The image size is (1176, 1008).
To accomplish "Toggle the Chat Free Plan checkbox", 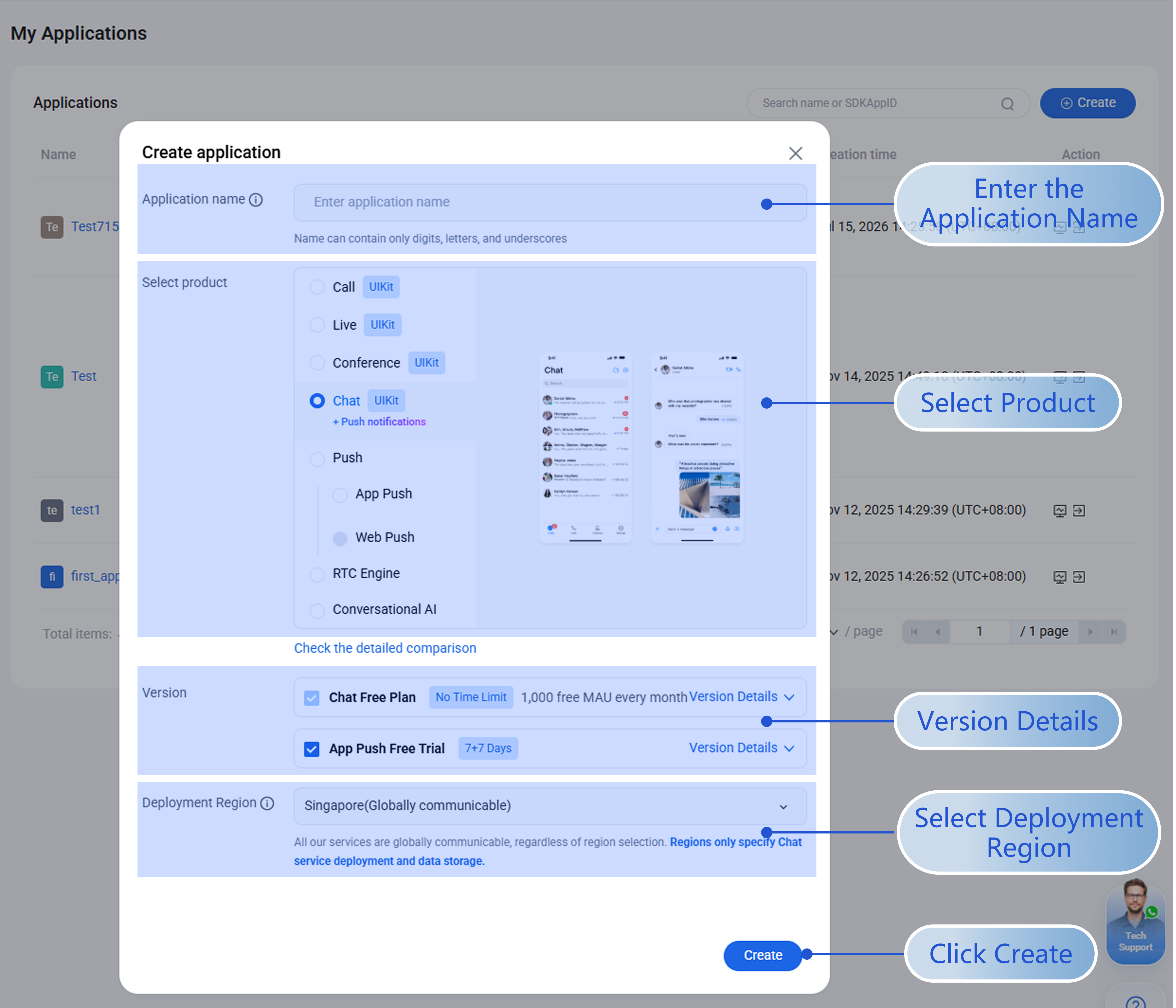I will click(312, 698).
